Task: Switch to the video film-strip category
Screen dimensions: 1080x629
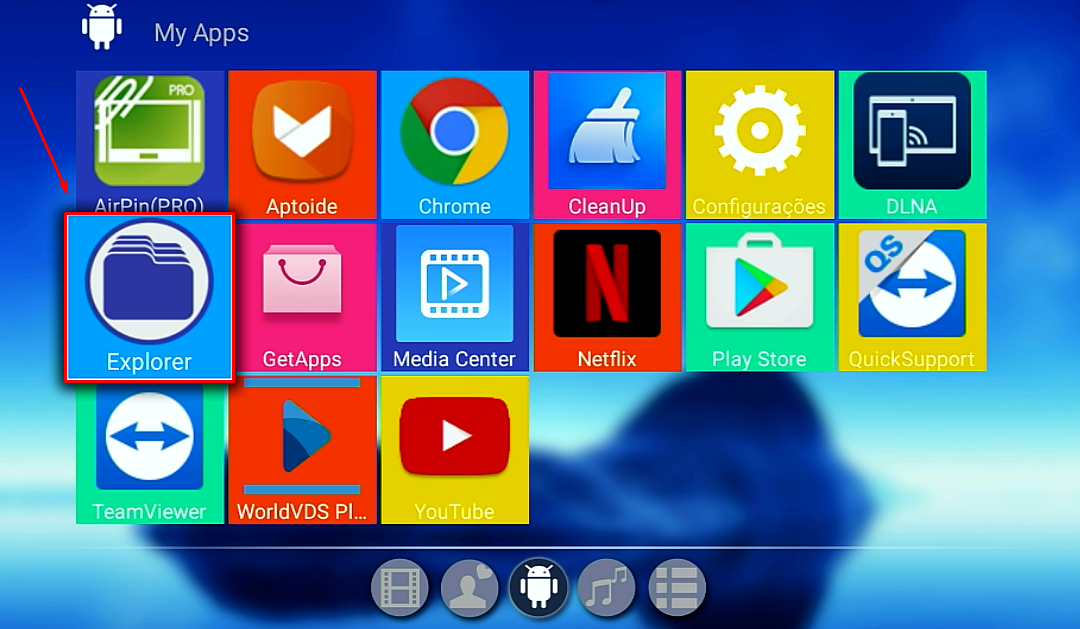Action: pyautogui.click(x=399, y=588)
